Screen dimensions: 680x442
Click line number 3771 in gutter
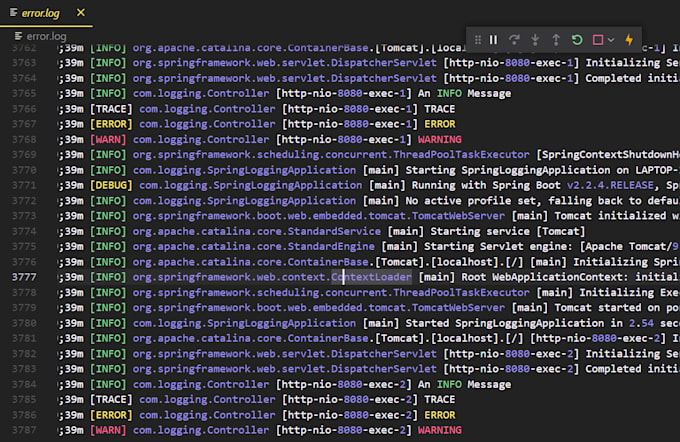click(x=24, y=185)
